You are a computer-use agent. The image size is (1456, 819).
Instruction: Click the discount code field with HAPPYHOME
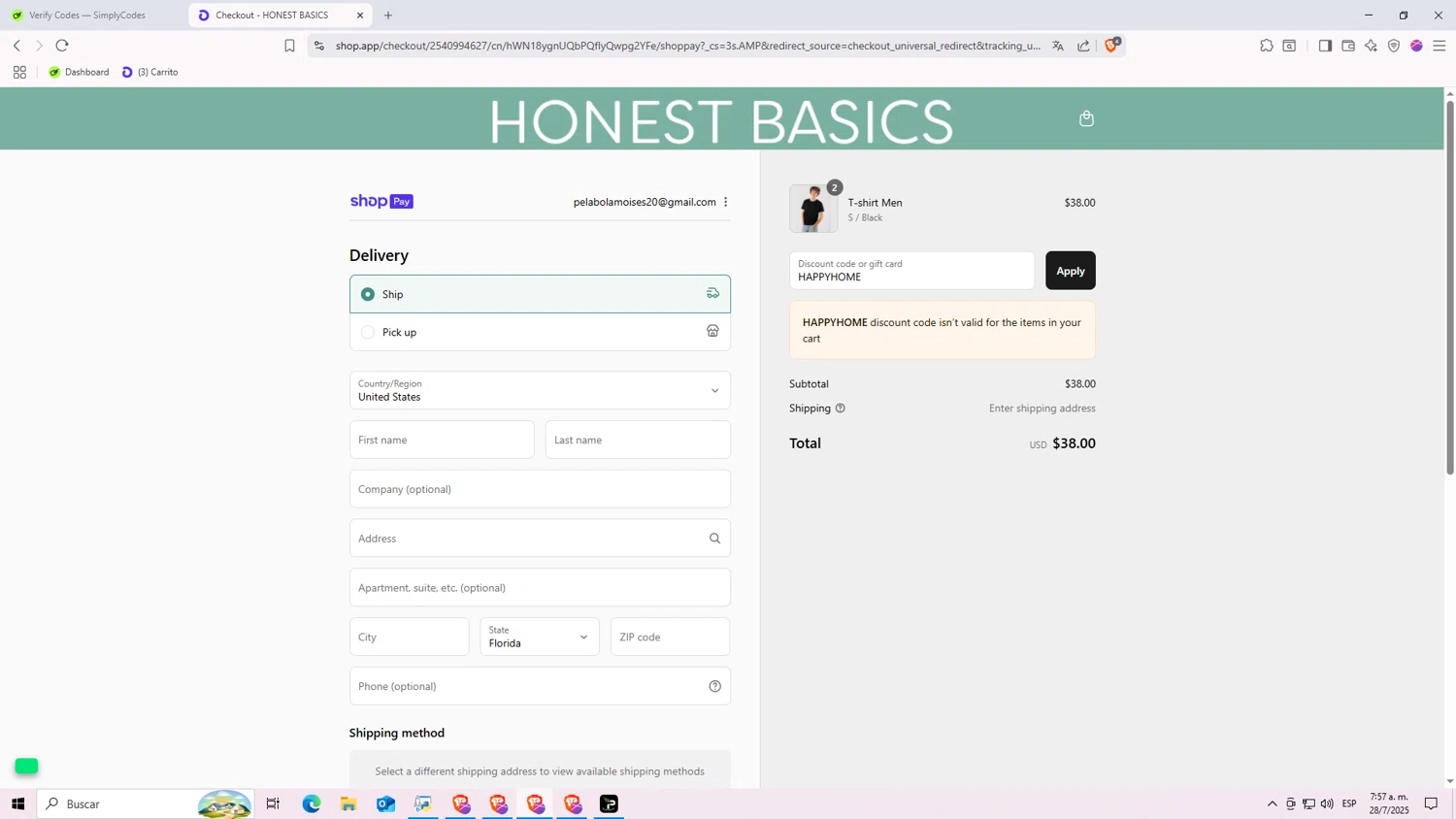point(911,271)
